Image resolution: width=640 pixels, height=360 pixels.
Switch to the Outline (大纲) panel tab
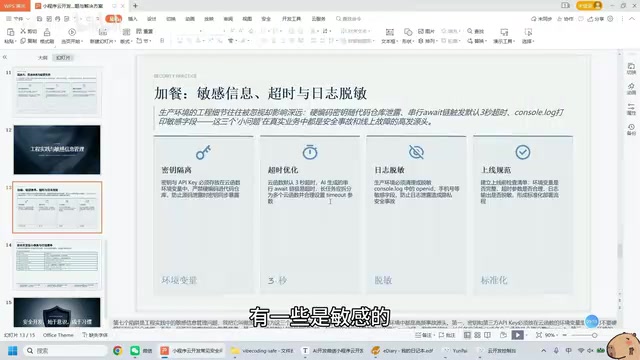[42, 58]
